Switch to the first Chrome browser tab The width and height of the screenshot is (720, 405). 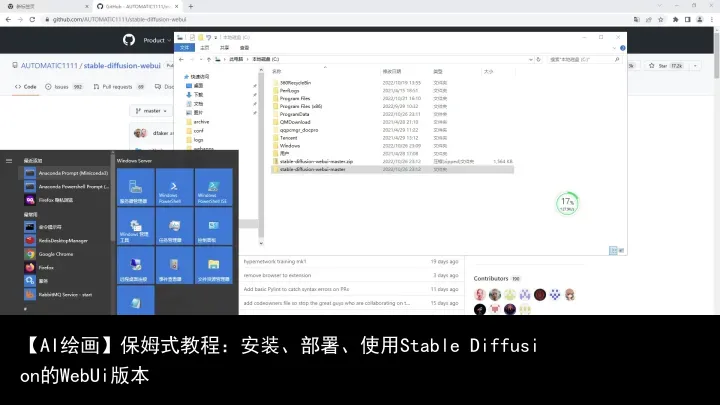click(x=46, y=6)
